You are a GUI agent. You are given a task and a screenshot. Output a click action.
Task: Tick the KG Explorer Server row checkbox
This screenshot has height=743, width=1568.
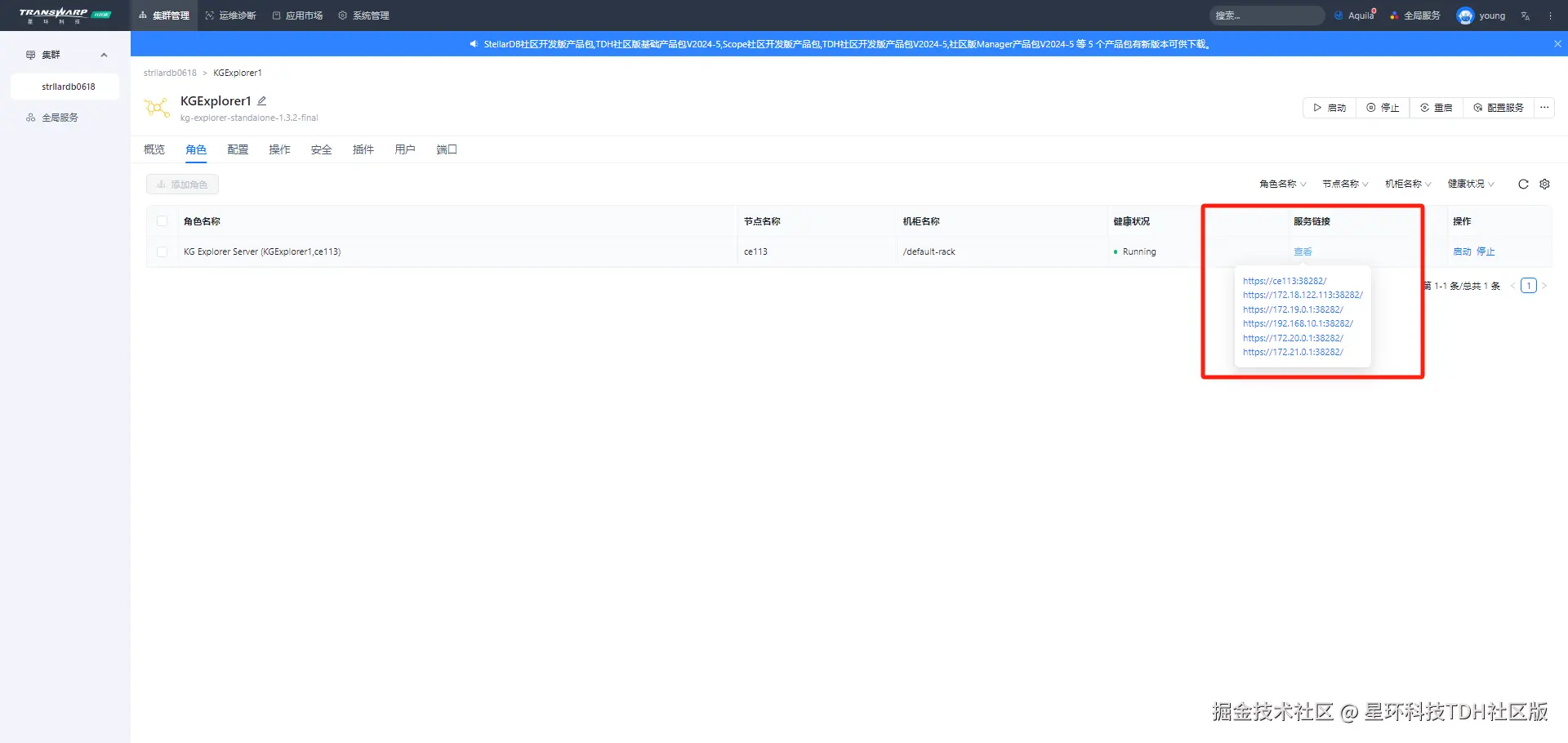click(x=162, y=251)
